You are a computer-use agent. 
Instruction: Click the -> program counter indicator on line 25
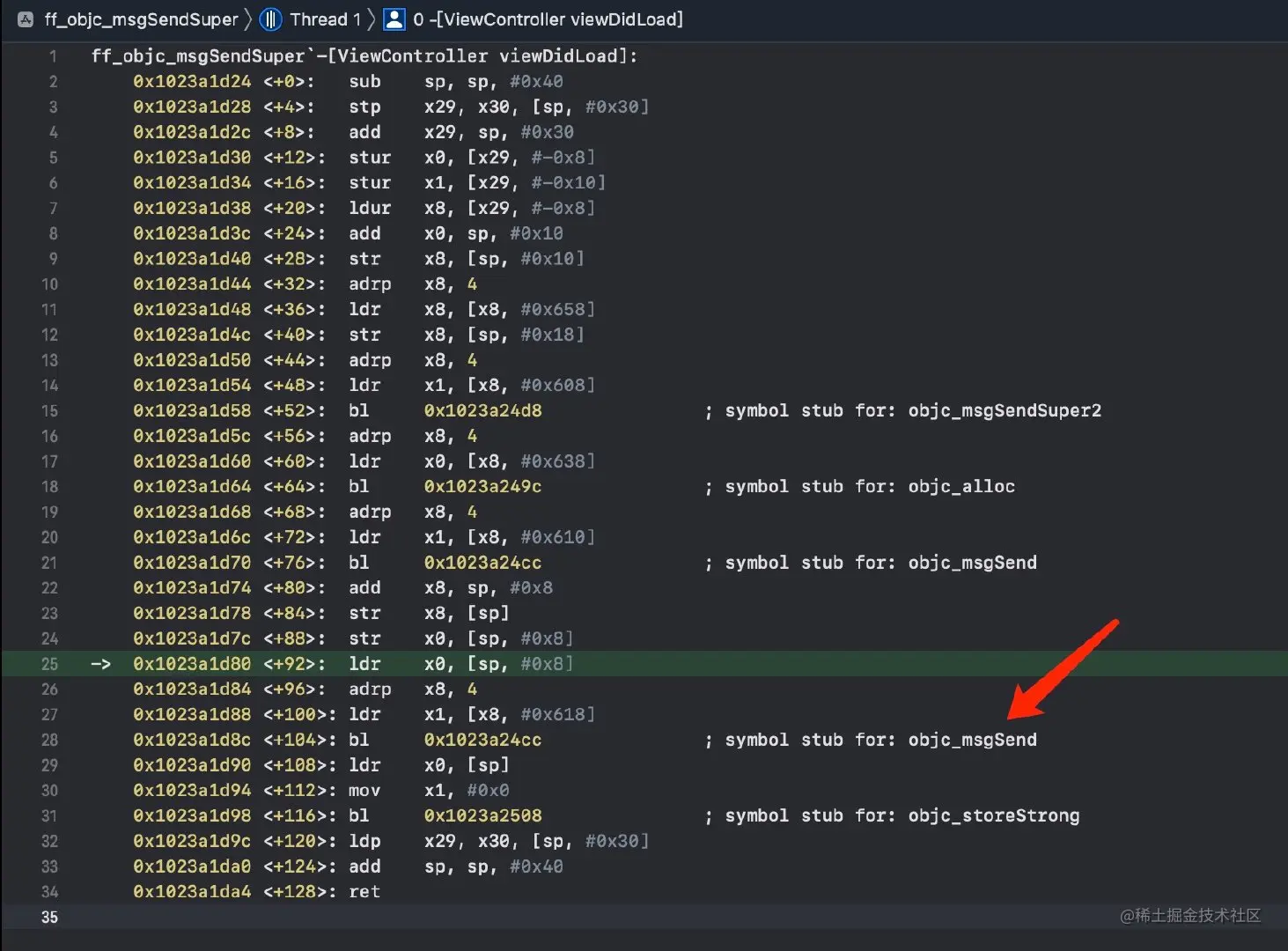(101, 664)
